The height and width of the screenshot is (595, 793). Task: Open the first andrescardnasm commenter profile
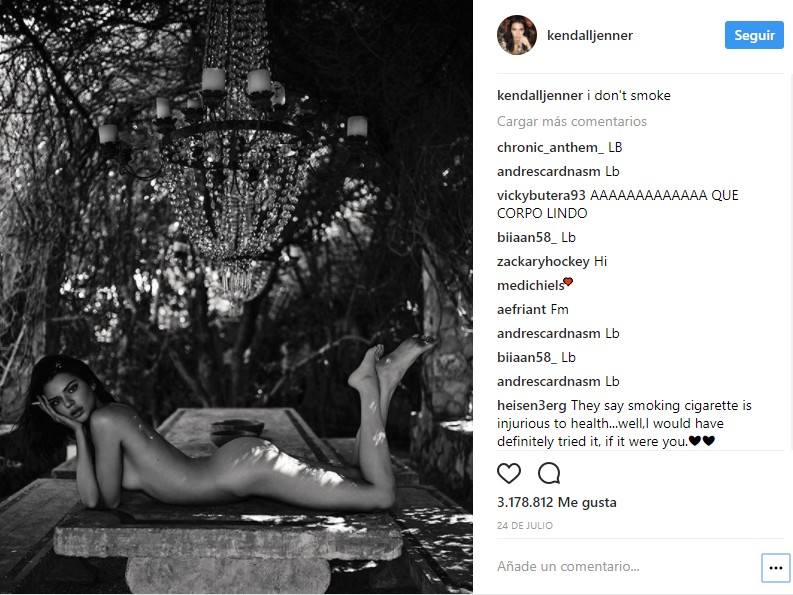pyautogui.click(x=549, y=172)
